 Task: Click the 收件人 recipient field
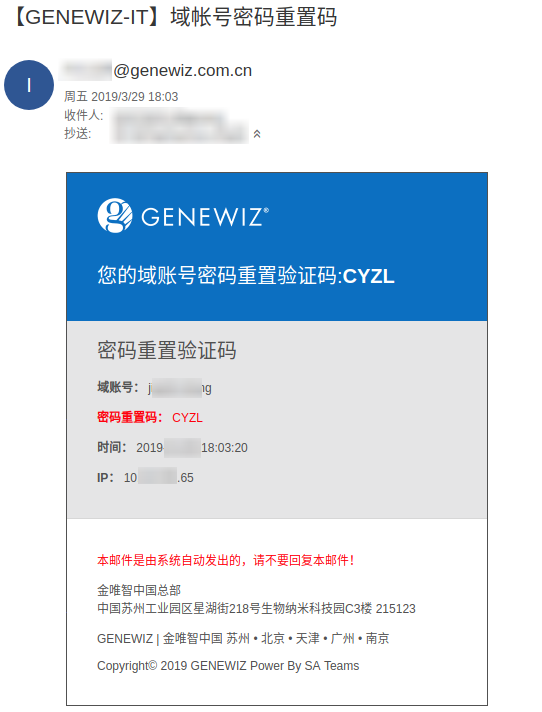[x=169, y=116]
